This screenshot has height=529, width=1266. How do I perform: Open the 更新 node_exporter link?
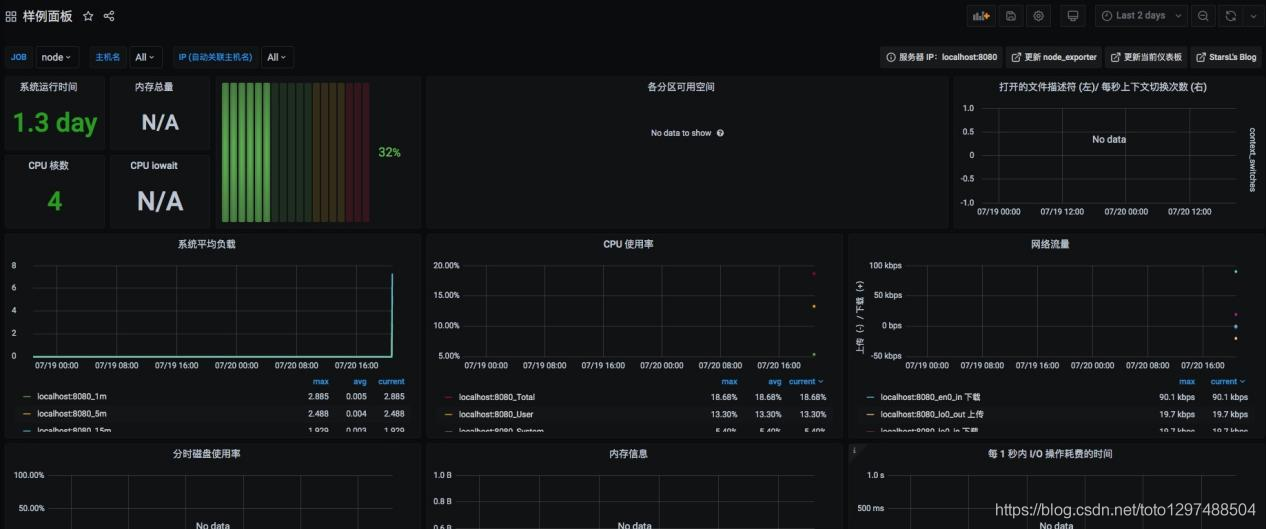point(1053,57)
